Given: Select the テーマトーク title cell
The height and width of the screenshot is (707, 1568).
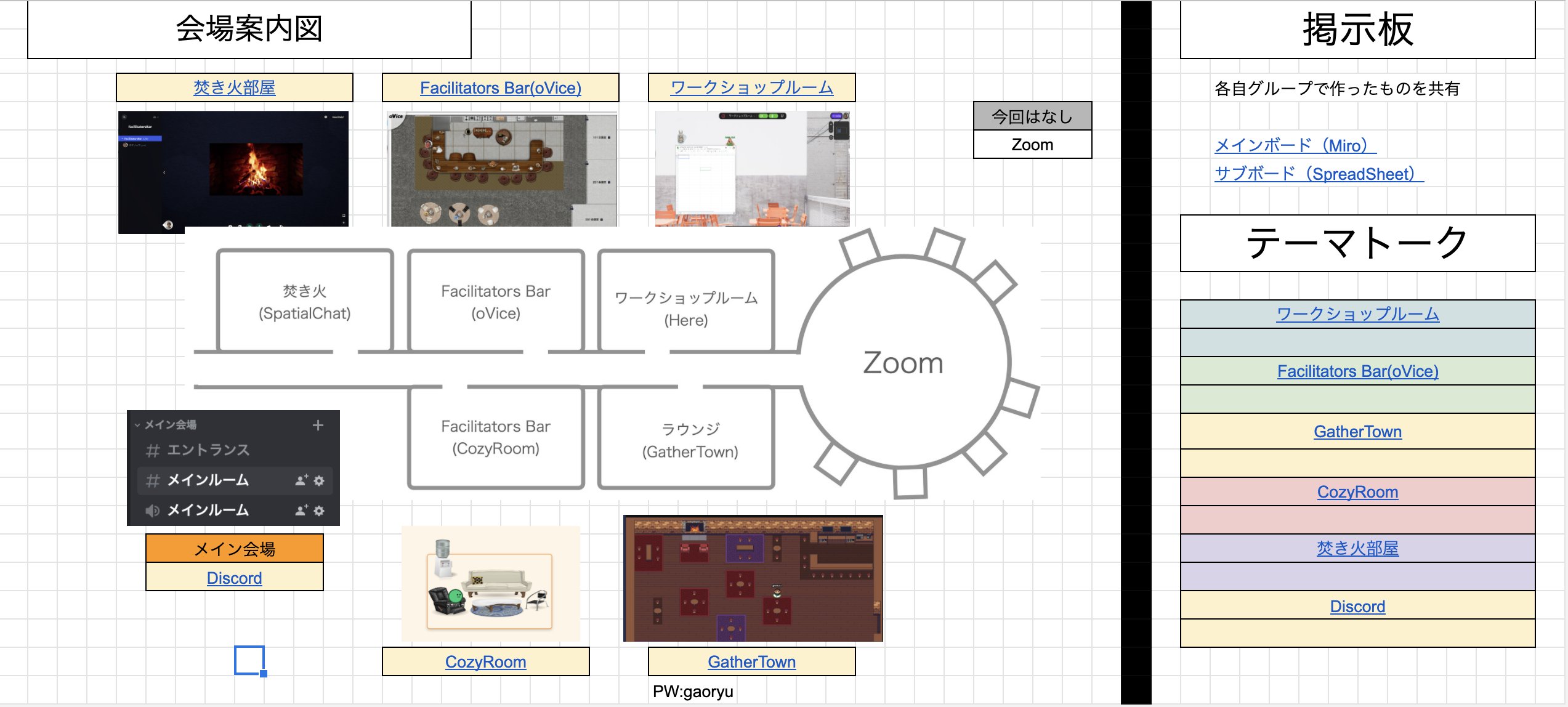Looking at the screenshot, I should pyautogui.click(x=1357, y=243).
